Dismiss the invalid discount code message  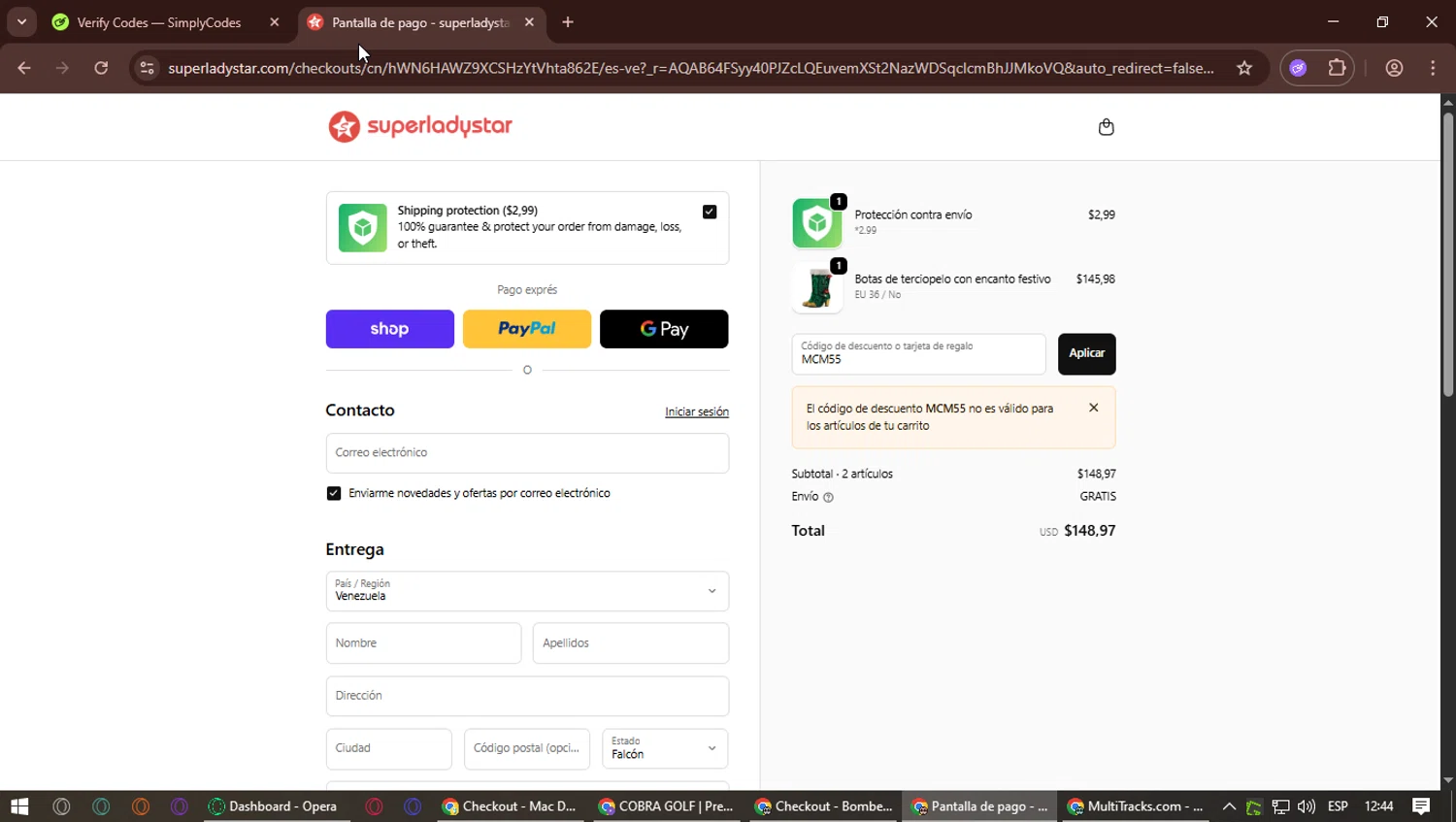point(1094,408)
